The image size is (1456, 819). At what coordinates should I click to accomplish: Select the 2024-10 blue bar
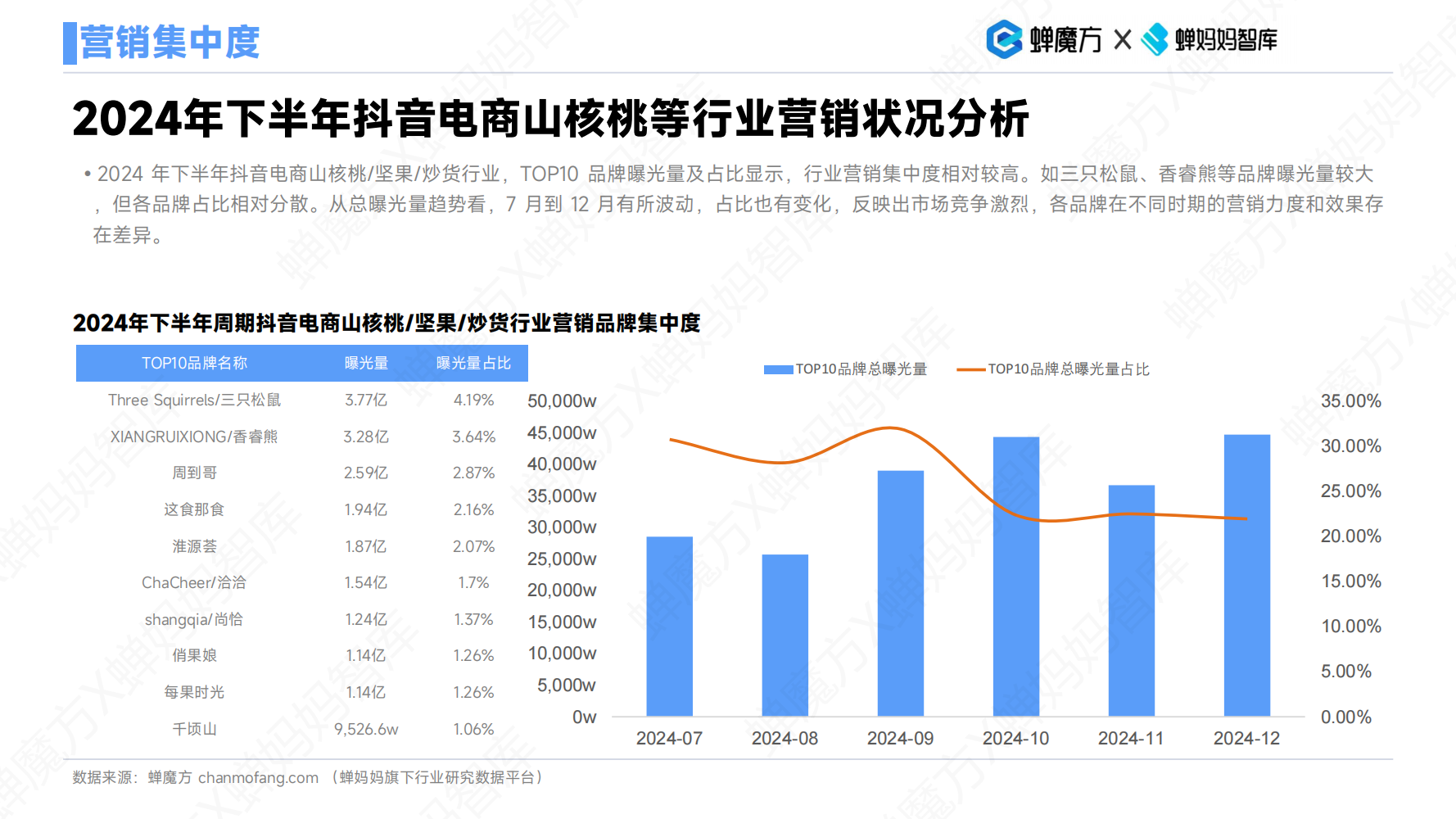pos(1015,577)
